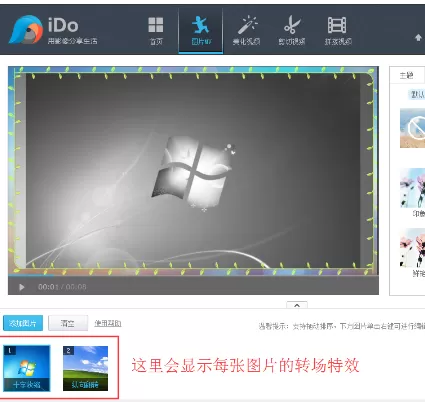The width and height of the screenshot is (425, 402).
Task: Click the blue video progress bar
Action: pos(31,276)
